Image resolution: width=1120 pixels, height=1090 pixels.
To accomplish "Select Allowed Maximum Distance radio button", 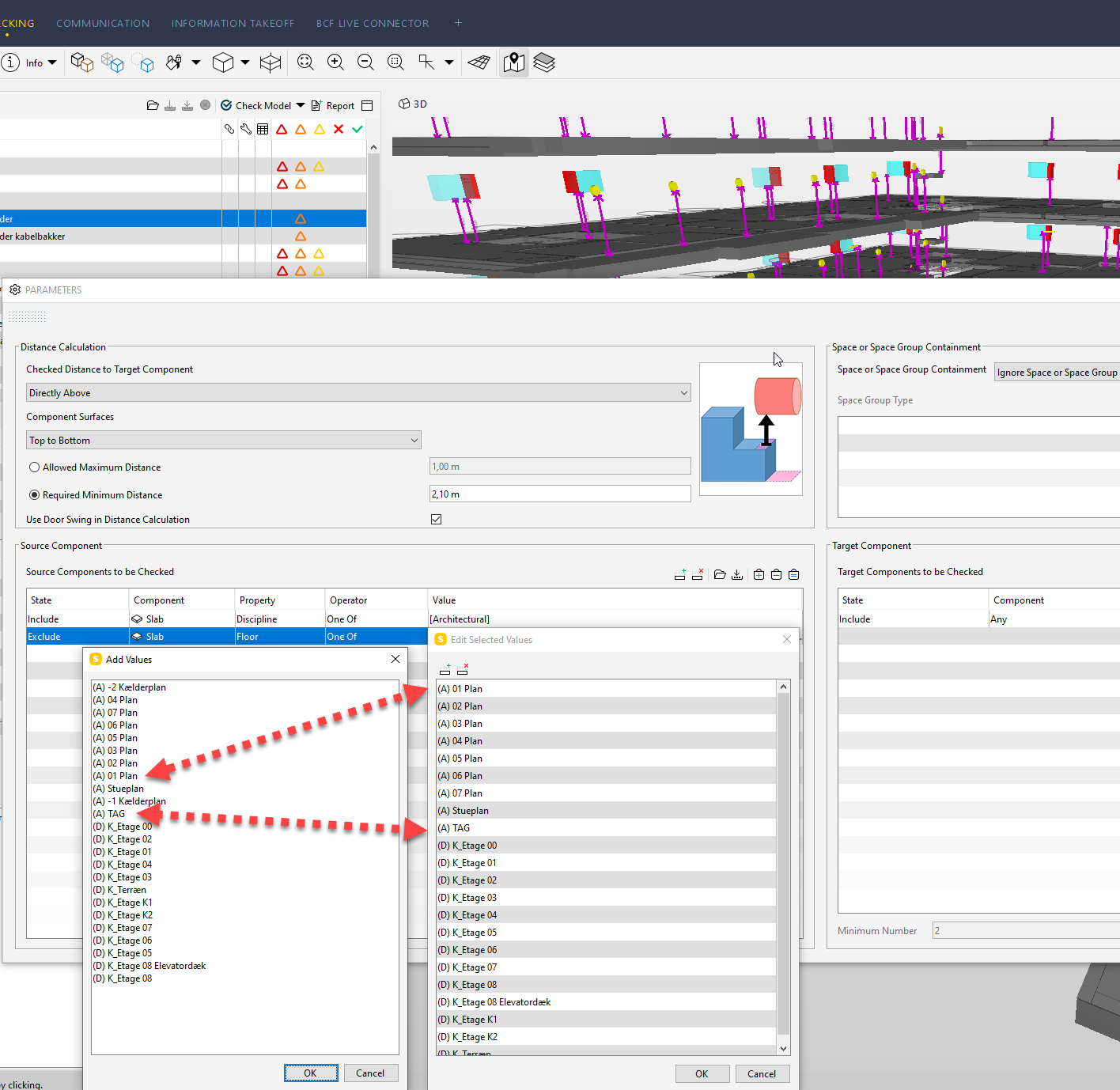I will [35, 467].
